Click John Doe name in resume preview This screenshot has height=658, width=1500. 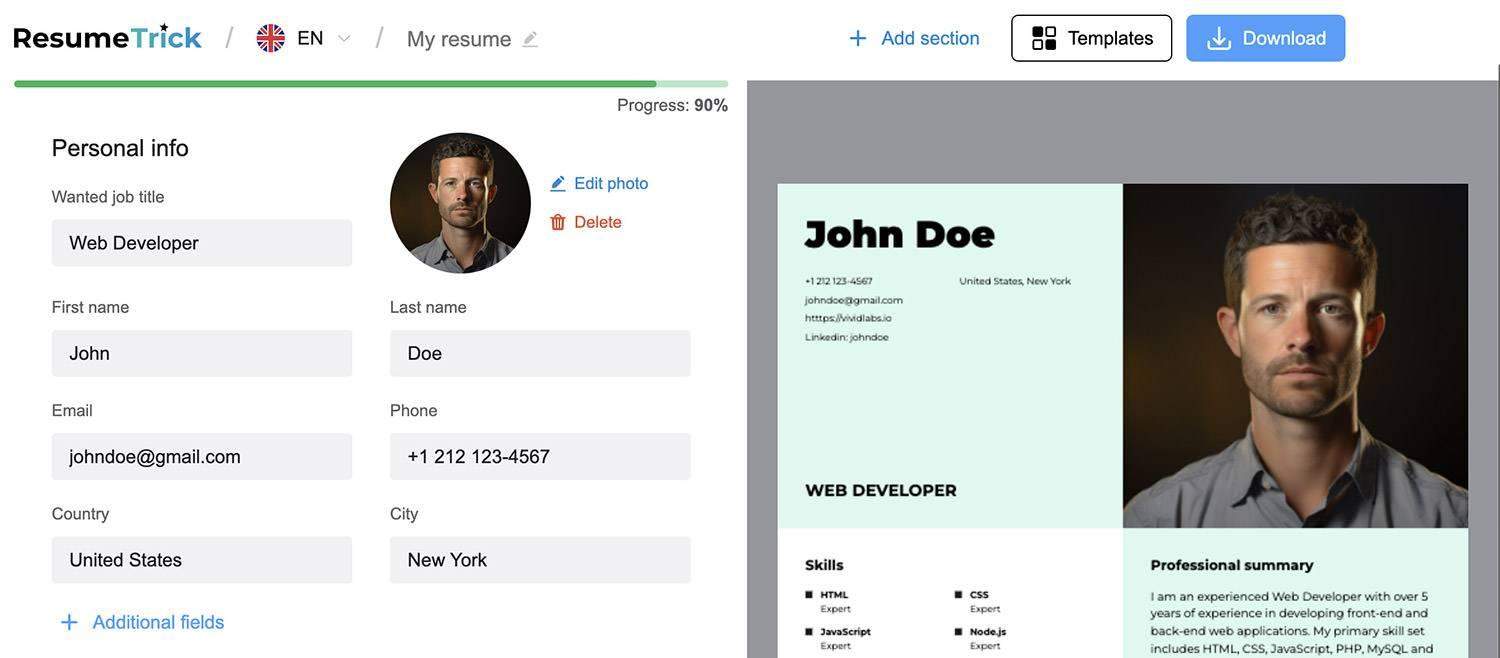click(900, 234)
